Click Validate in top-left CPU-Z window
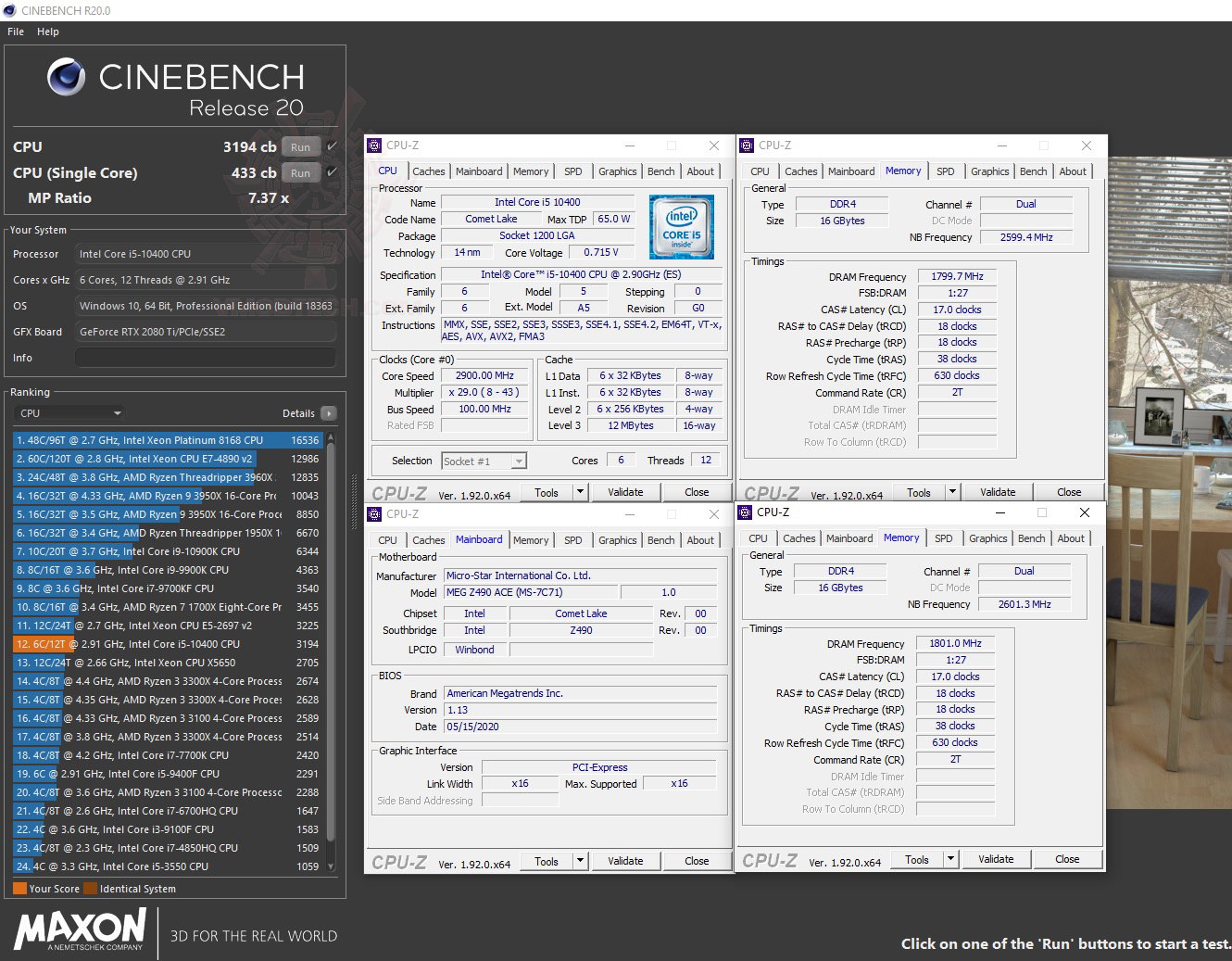The width and height of the screenshot is (1232, 961). coord(625,492)
